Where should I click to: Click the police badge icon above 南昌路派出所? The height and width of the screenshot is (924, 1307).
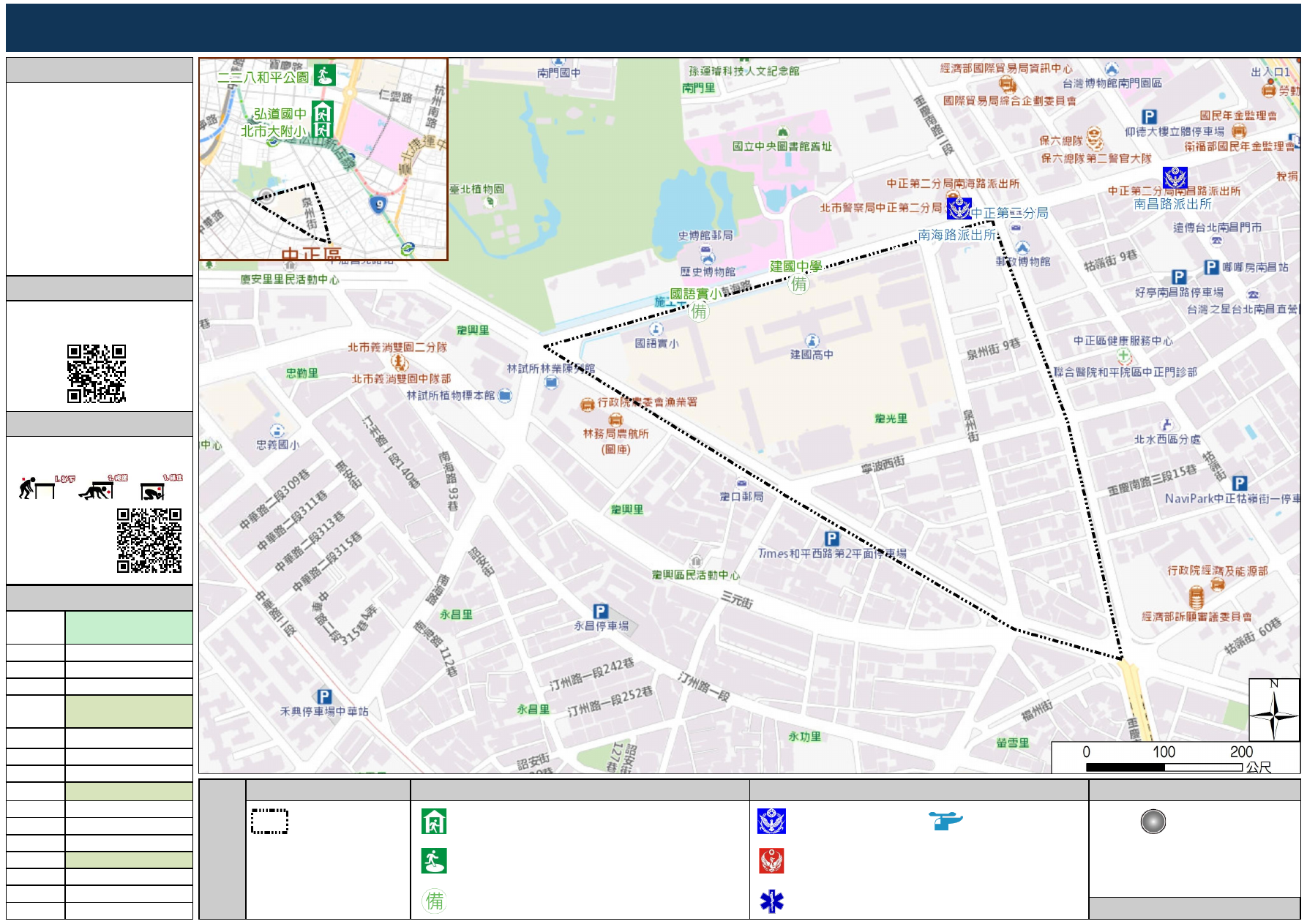click(x=1175, y=178)
